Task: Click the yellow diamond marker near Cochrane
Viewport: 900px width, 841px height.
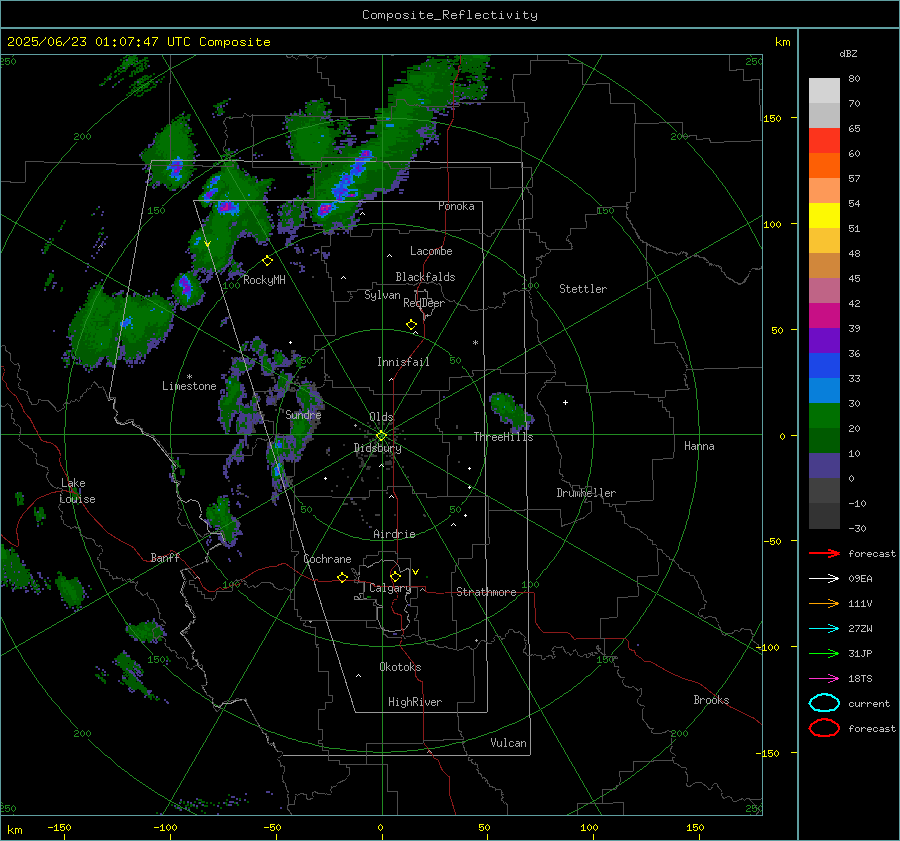Action: (x=342, y=577)
